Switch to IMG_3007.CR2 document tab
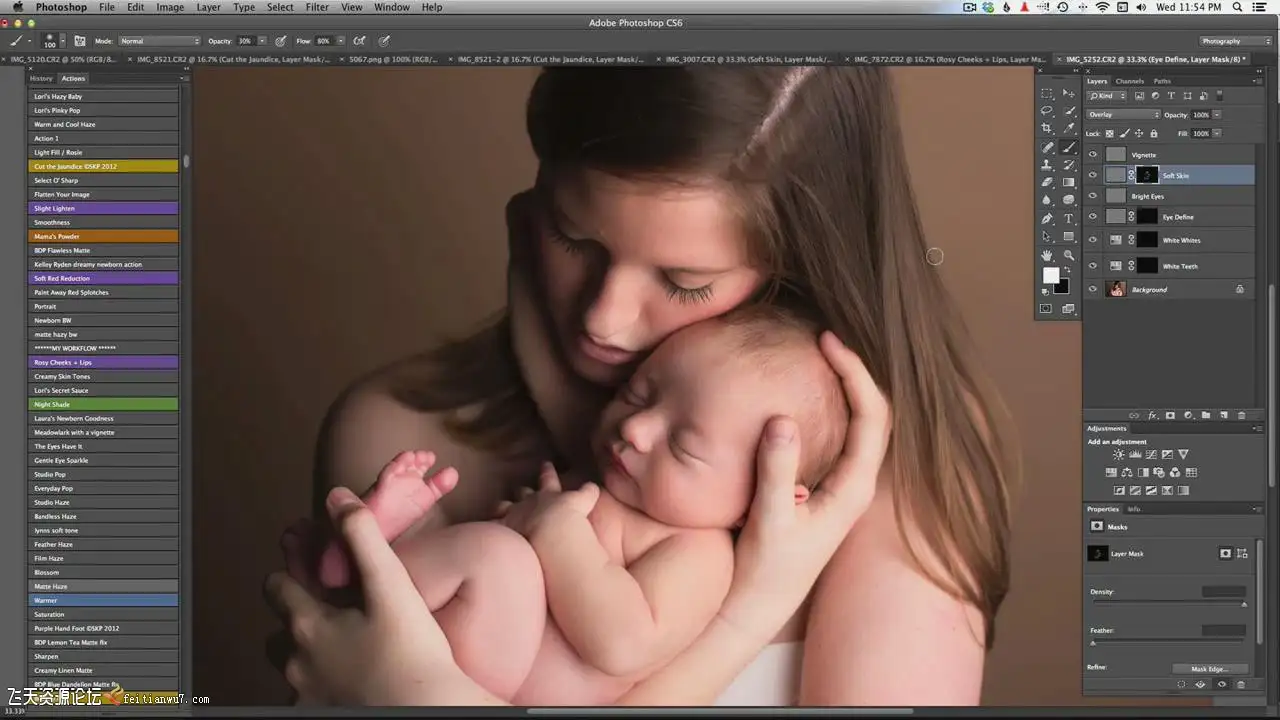 coord(748,59)
